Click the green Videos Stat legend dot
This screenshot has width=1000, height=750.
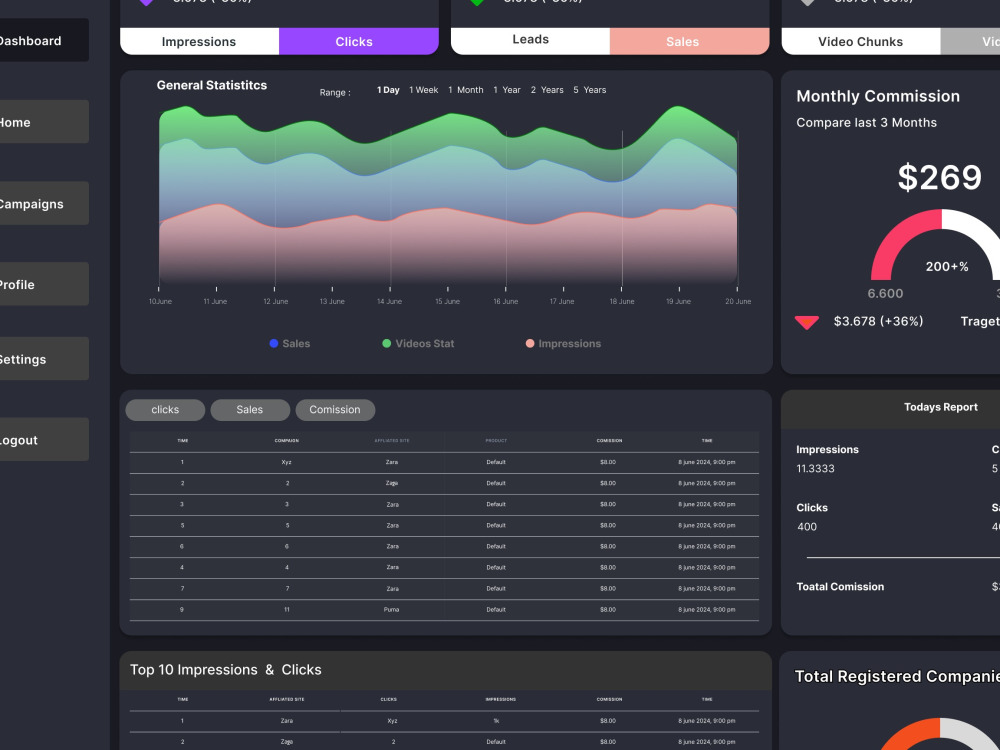[x=386, y=343]
